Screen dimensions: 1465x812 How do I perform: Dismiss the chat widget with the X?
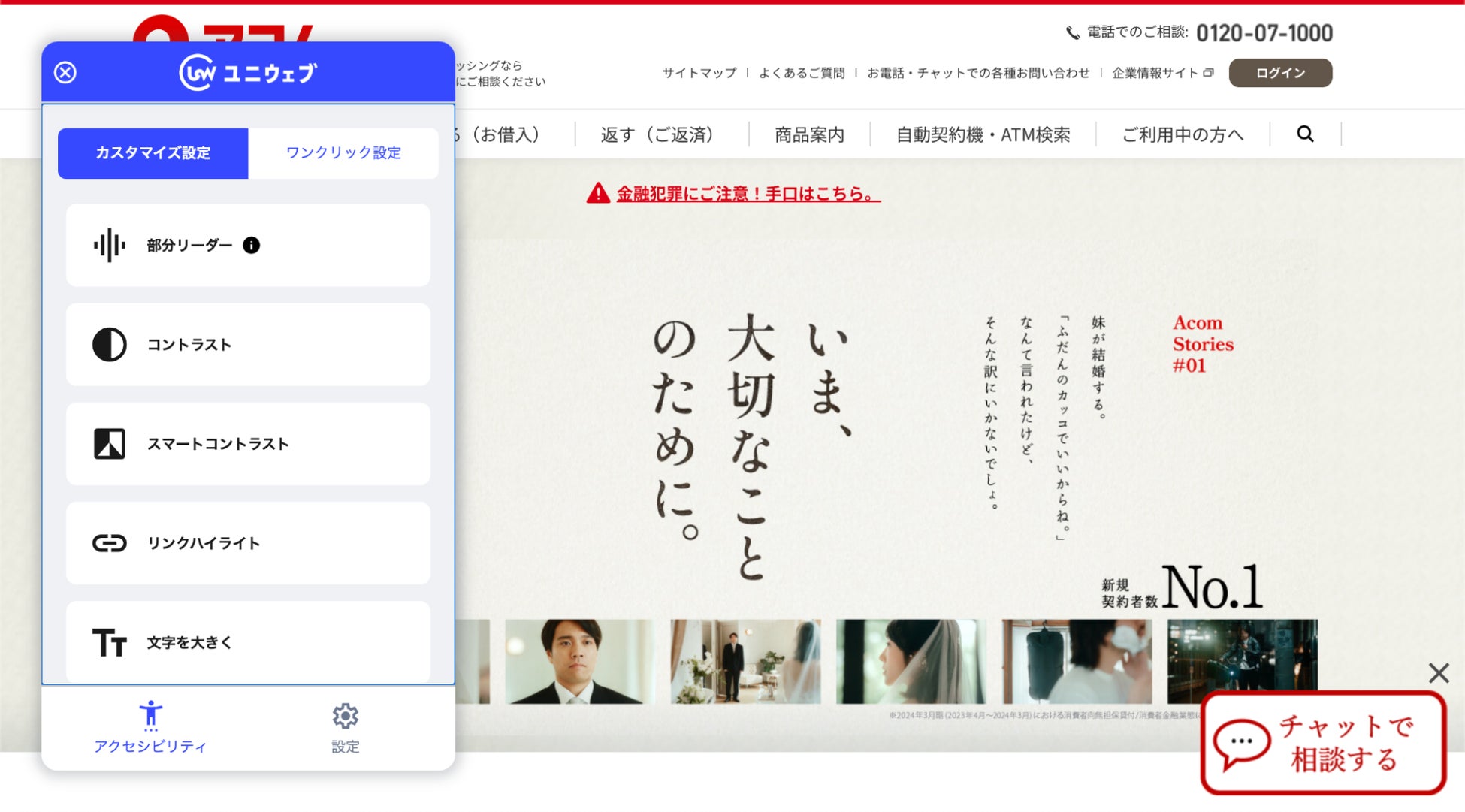click(x=1438, y=672)
